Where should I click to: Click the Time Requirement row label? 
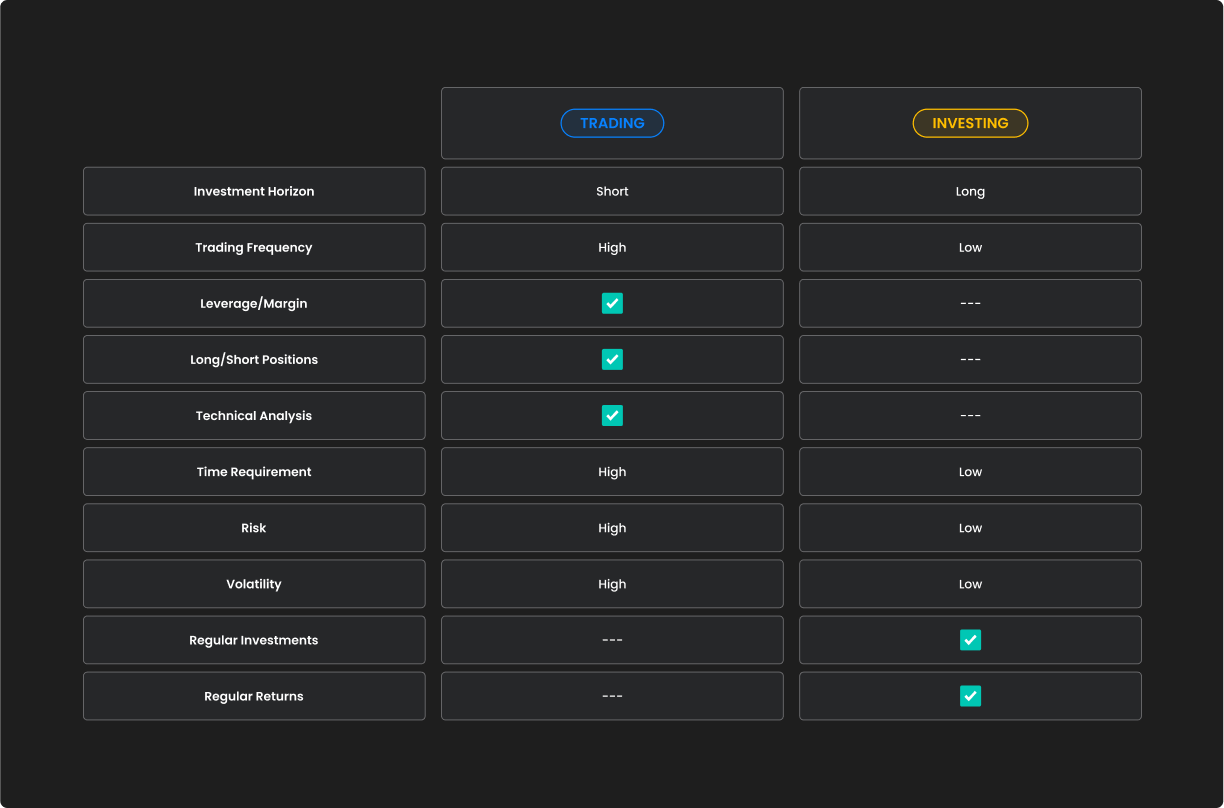[x=254, y=472]
